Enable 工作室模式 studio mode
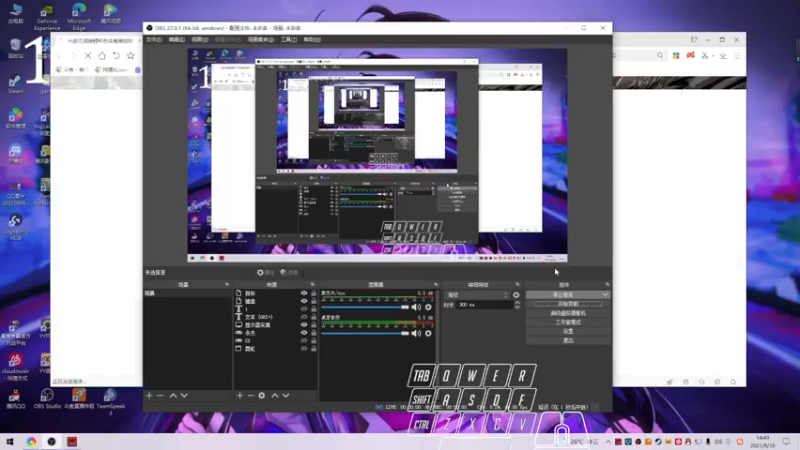 568,322
